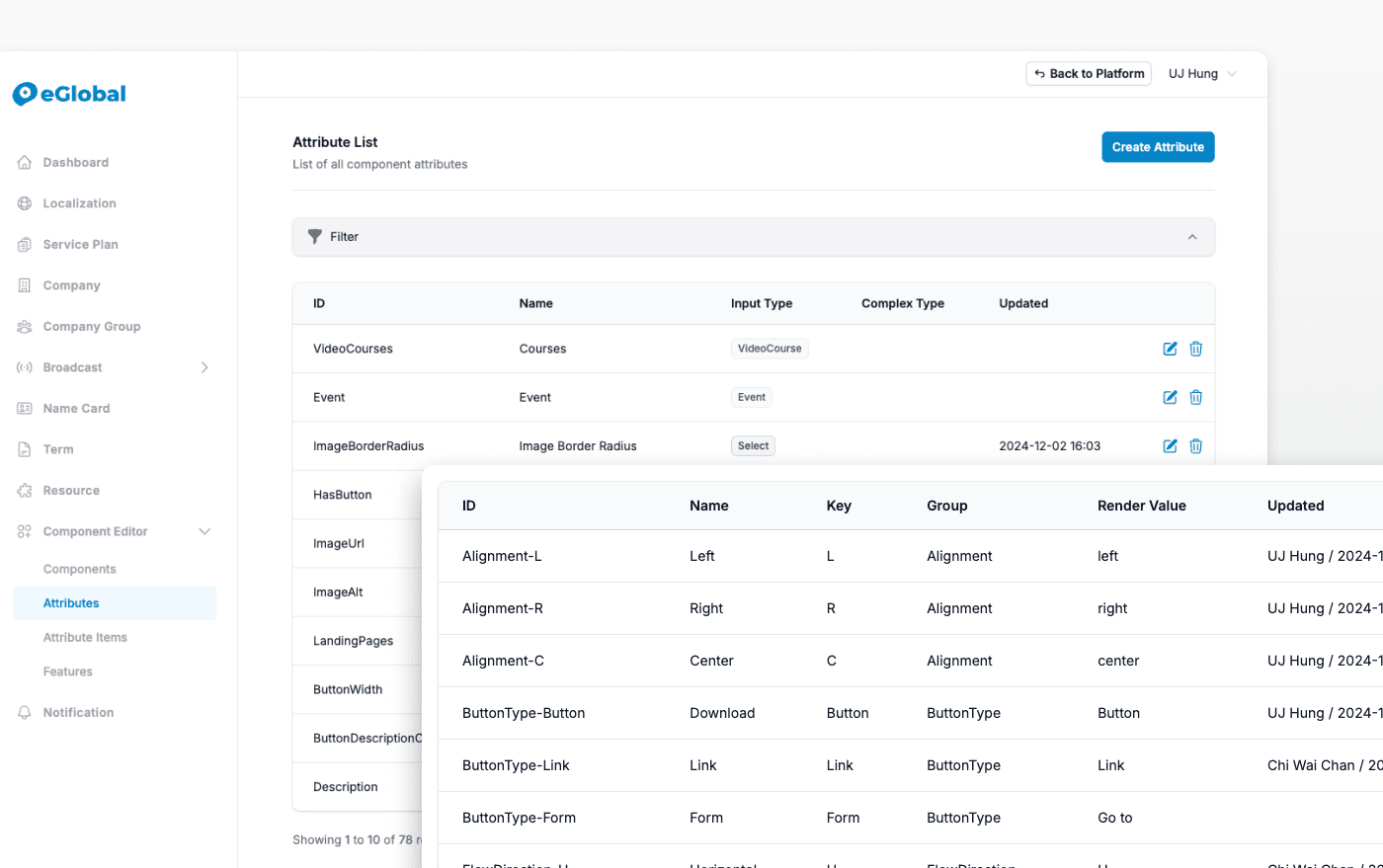
Task: Click the Create Attribute button
Action: (x=1158, y=147)
